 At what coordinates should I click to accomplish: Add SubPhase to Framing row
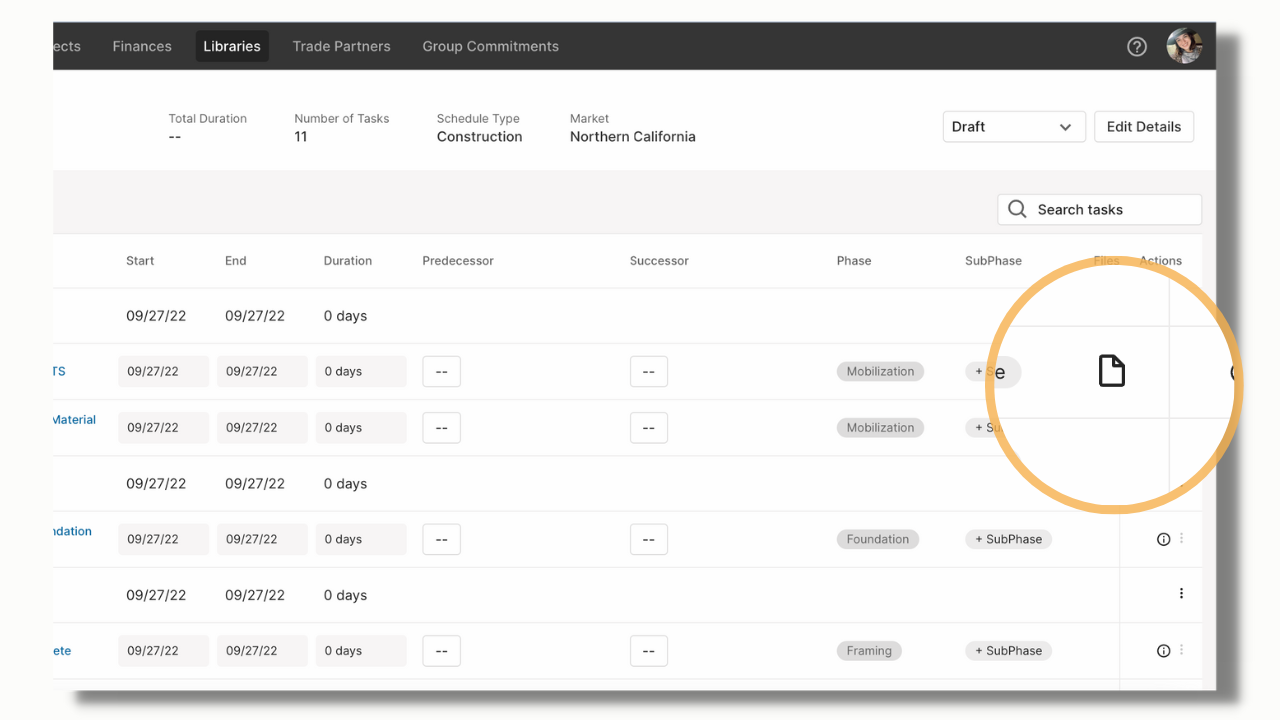1008,651
